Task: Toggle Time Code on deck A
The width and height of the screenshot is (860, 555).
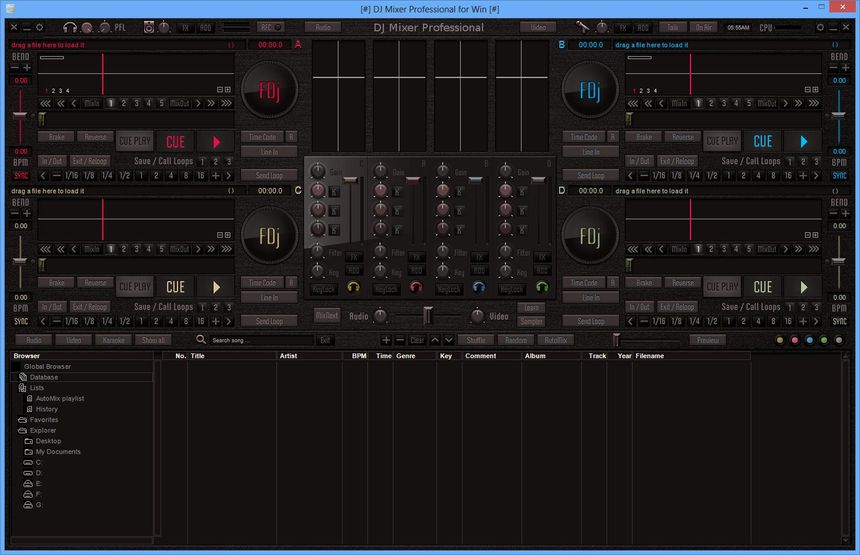Action: point(262,137)
